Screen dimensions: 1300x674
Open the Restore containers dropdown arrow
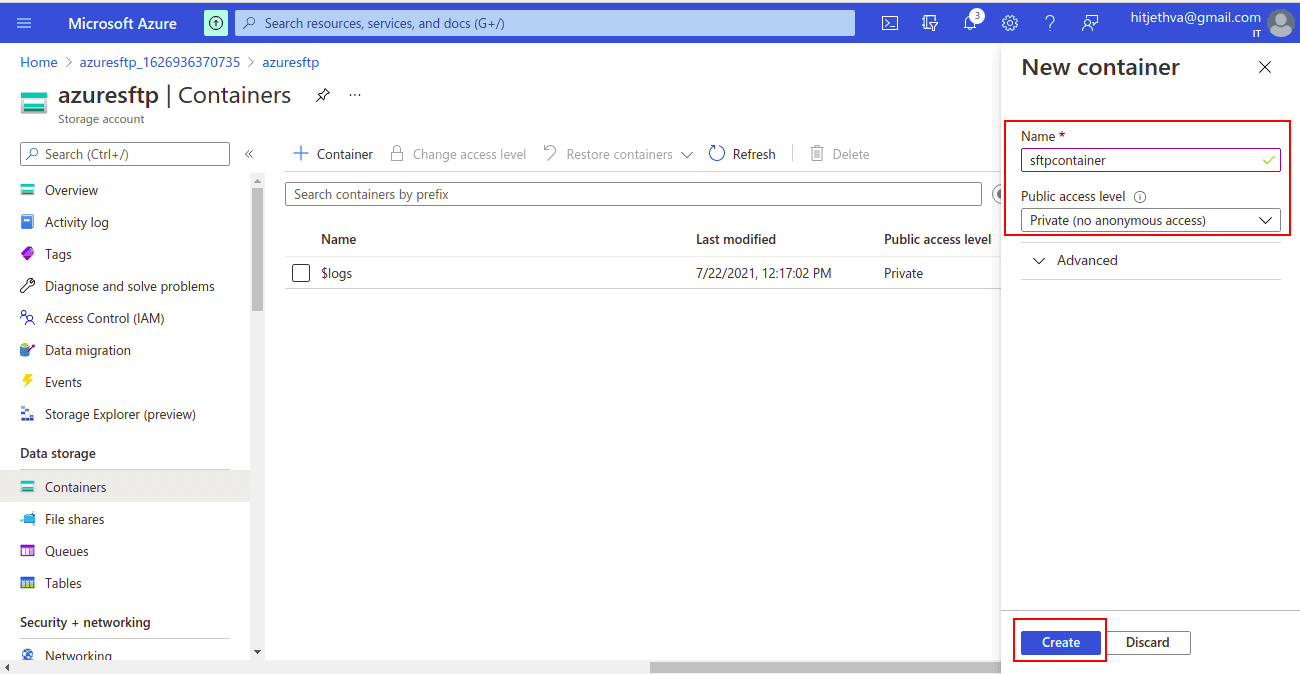(x=687, y=155)
